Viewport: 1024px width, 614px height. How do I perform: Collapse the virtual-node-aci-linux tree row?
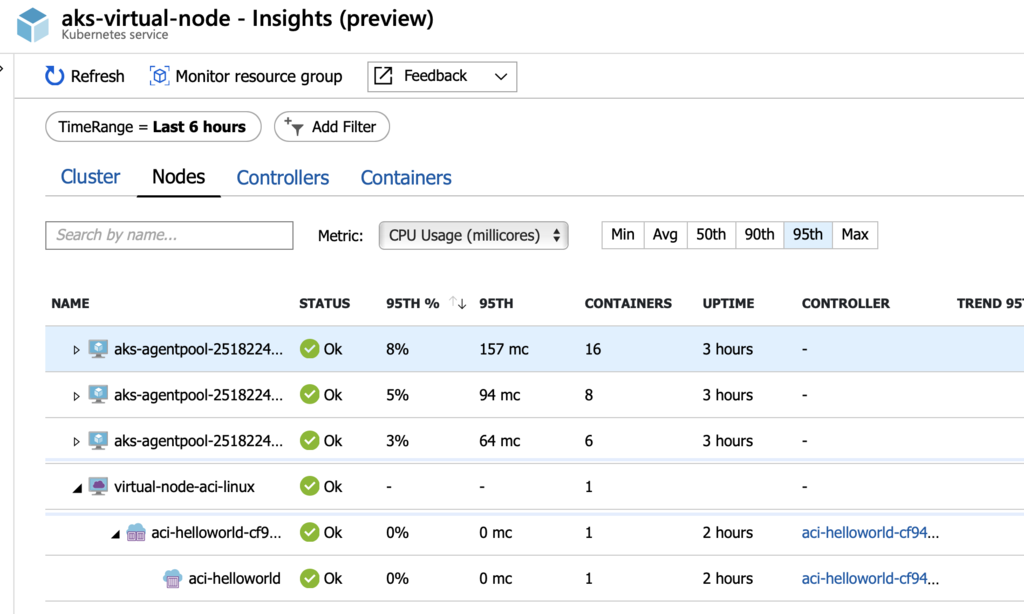point(76,487)
